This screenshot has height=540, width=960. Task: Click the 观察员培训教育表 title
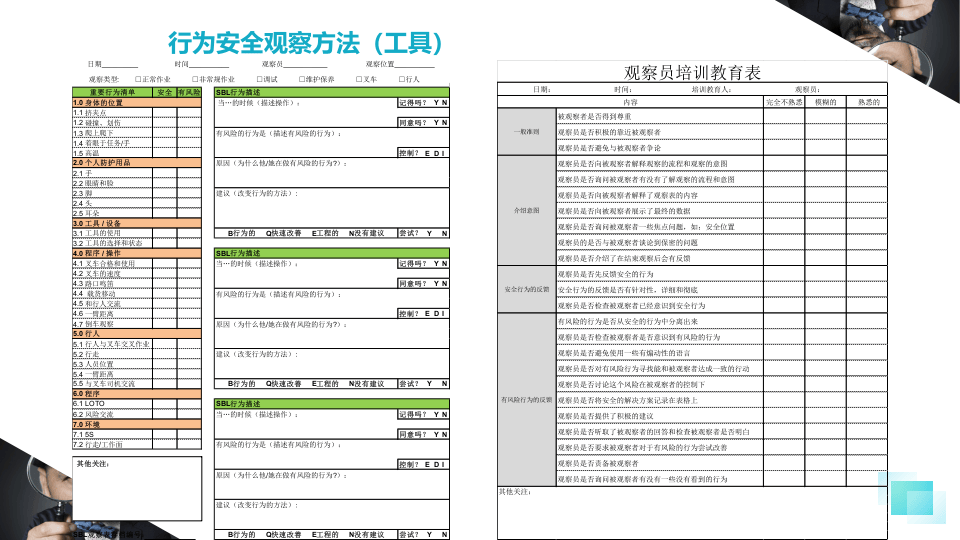(692, 73)
